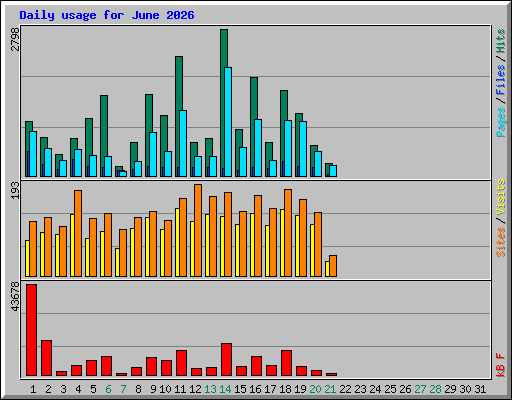This screenshot has height=400, width=512.
Task: Click the cyan pages bar for day 1
Action: coord(33,154)
